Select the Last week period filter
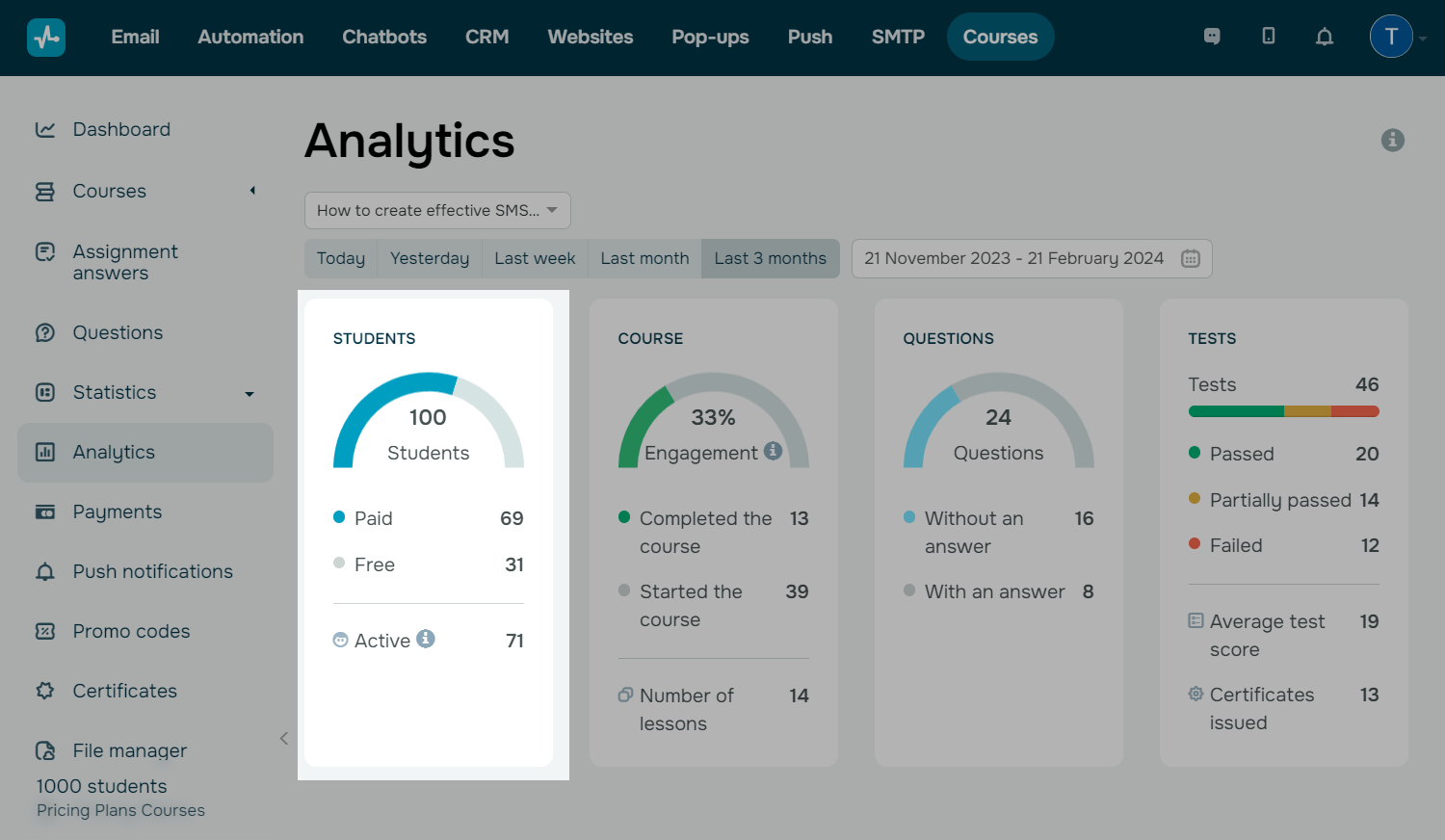Viewport: 1445px width, 840px height. pos(535,258)
